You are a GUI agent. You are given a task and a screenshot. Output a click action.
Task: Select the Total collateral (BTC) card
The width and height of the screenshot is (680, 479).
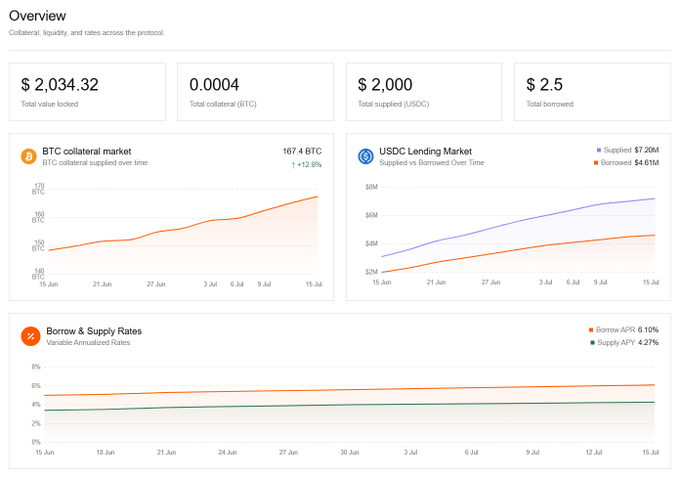point(255,92)
